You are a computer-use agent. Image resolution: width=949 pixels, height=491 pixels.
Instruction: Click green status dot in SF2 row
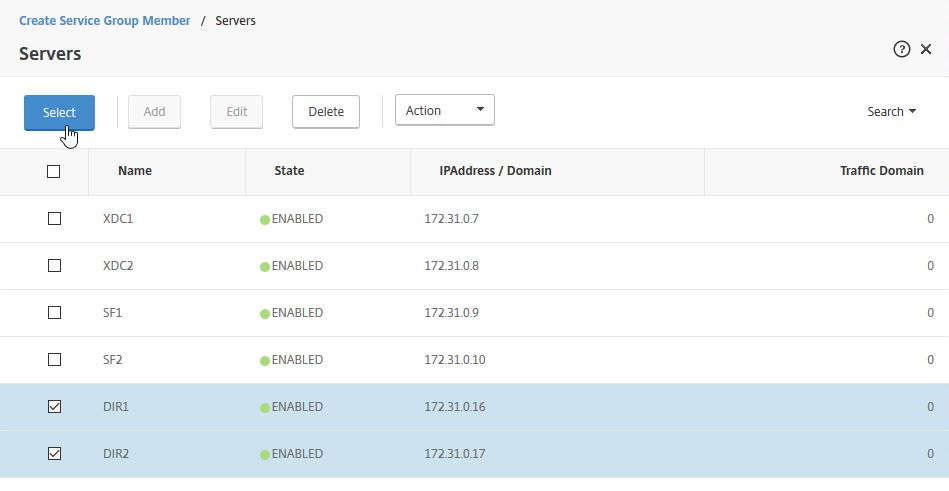(x=264, y=361)
